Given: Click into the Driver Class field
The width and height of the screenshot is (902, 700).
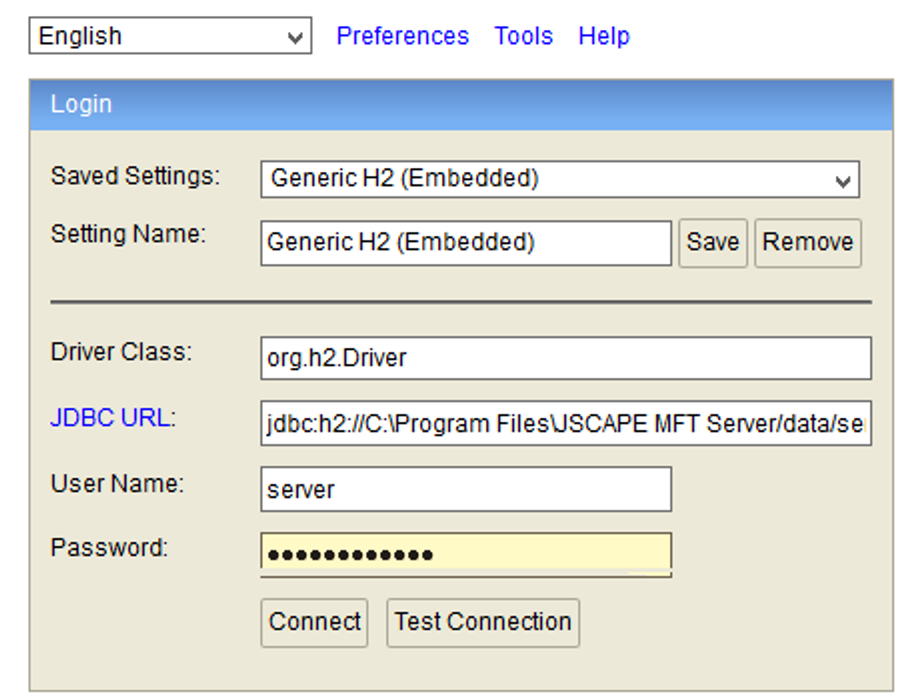Looking at the screenshot, I should tap(566, 358).
